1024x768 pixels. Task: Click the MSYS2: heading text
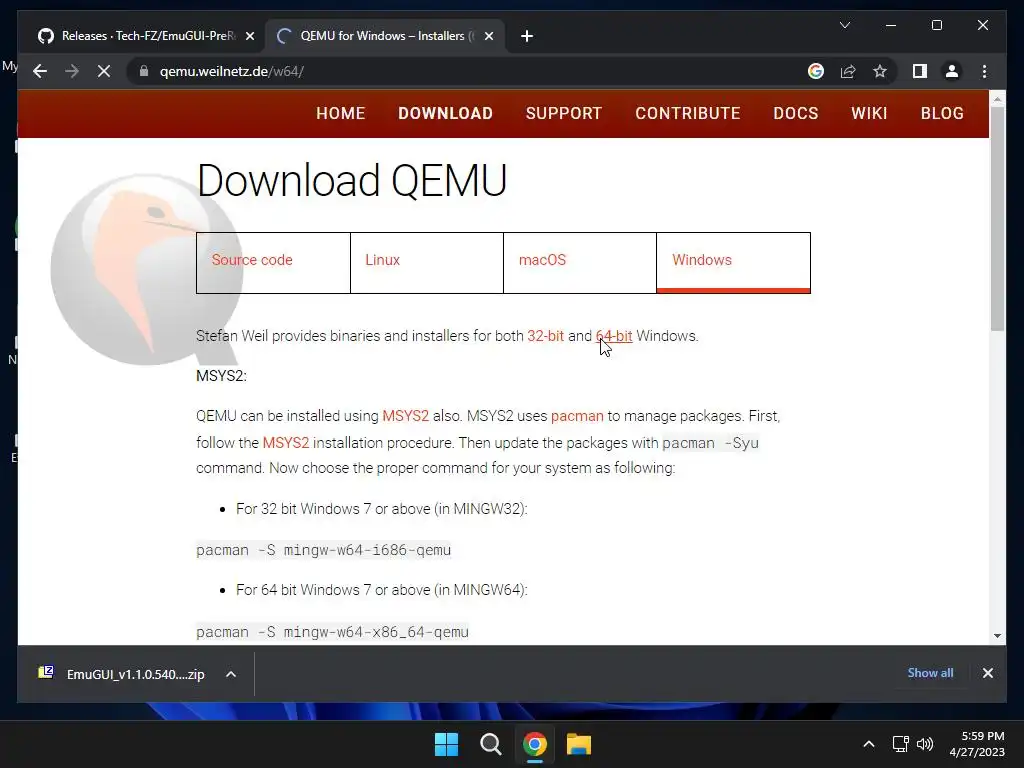click(221, 376)
